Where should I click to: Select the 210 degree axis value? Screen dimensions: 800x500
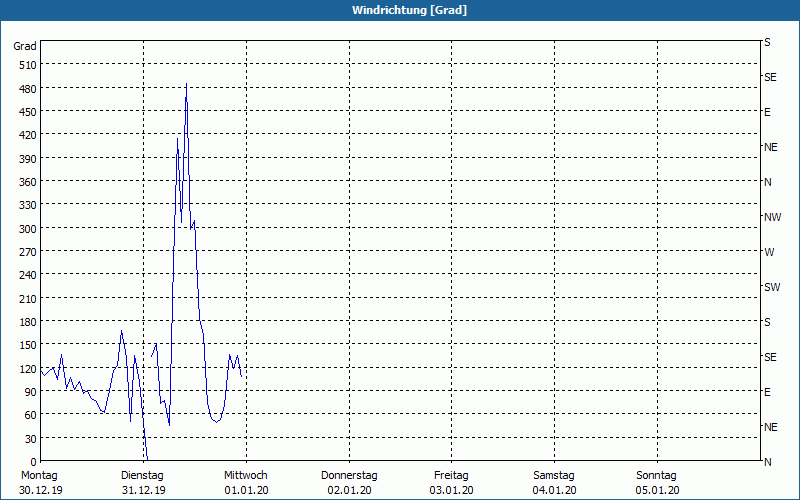click(x=28, y=299)
